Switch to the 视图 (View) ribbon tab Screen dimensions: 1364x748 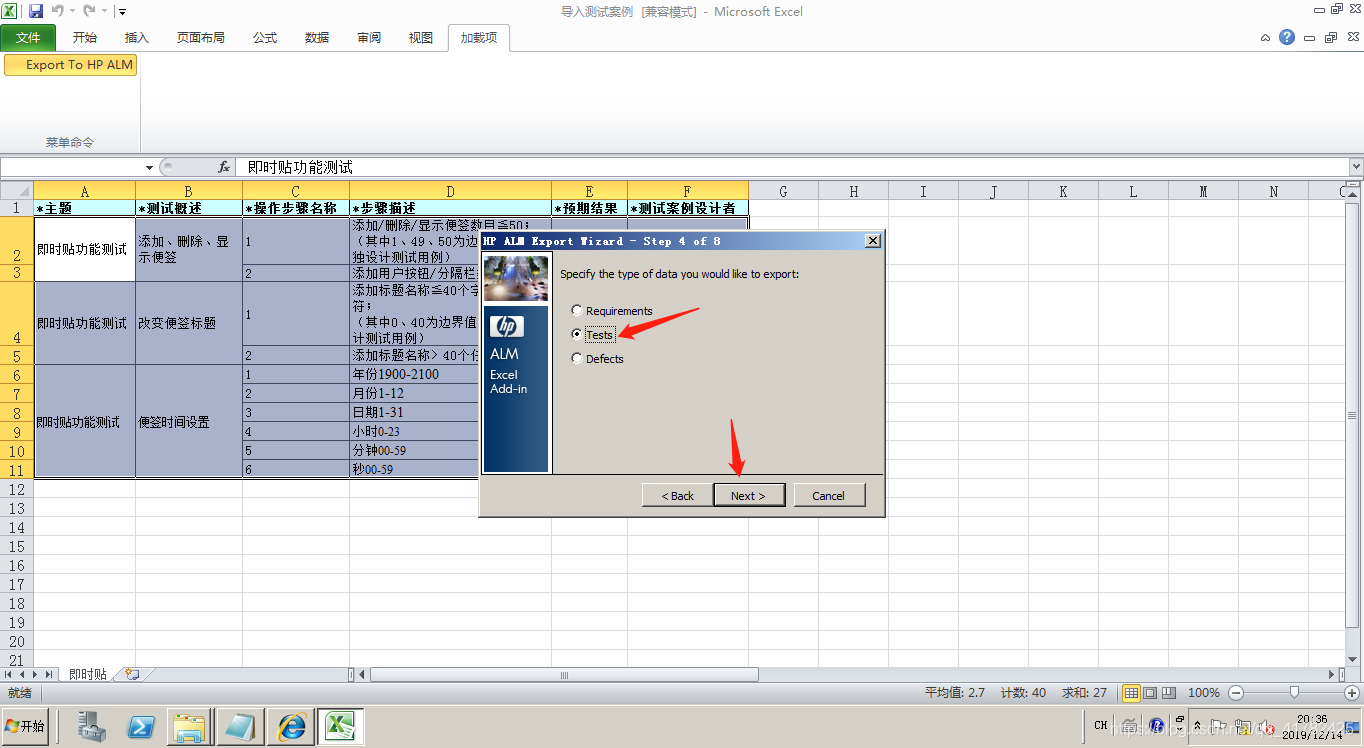point(421,38)
